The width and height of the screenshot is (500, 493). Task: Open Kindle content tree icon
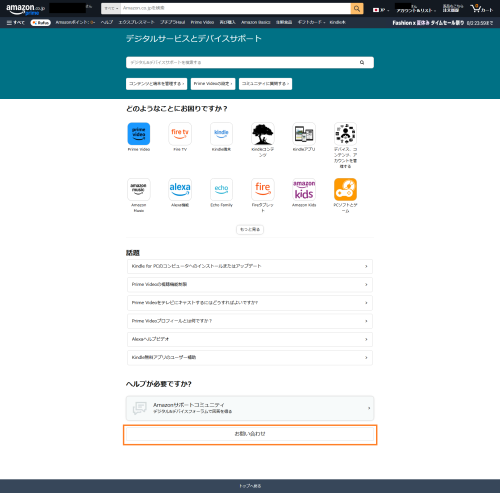click(x=263, y=134)
